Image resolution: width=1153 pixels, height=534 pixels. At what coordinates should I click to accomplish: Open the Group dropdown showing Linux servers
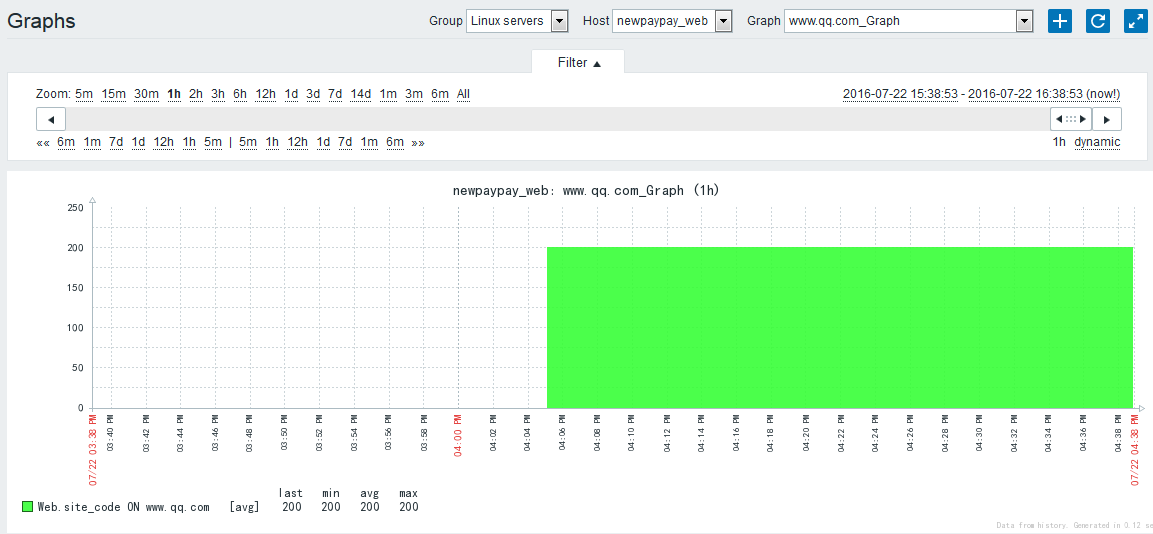518,21
